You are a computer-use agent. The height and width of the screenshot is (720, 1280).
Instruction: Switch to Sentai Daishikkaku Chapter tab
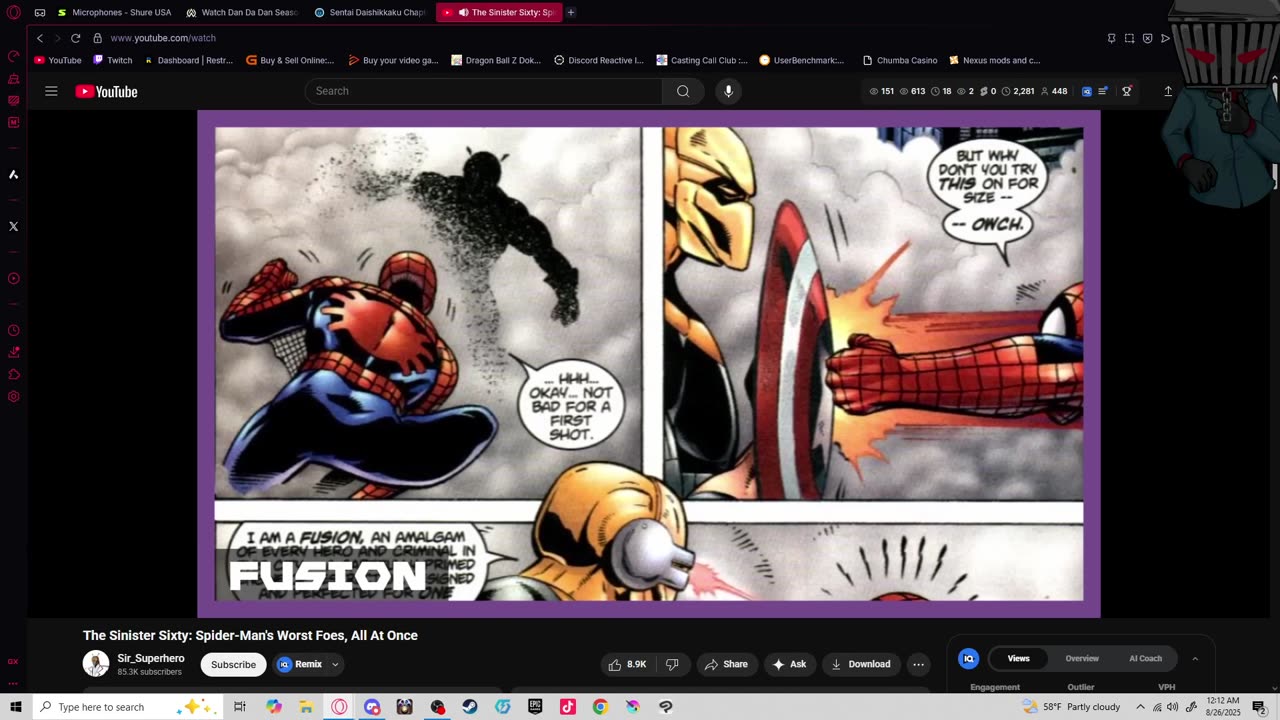tap(370, 12)
